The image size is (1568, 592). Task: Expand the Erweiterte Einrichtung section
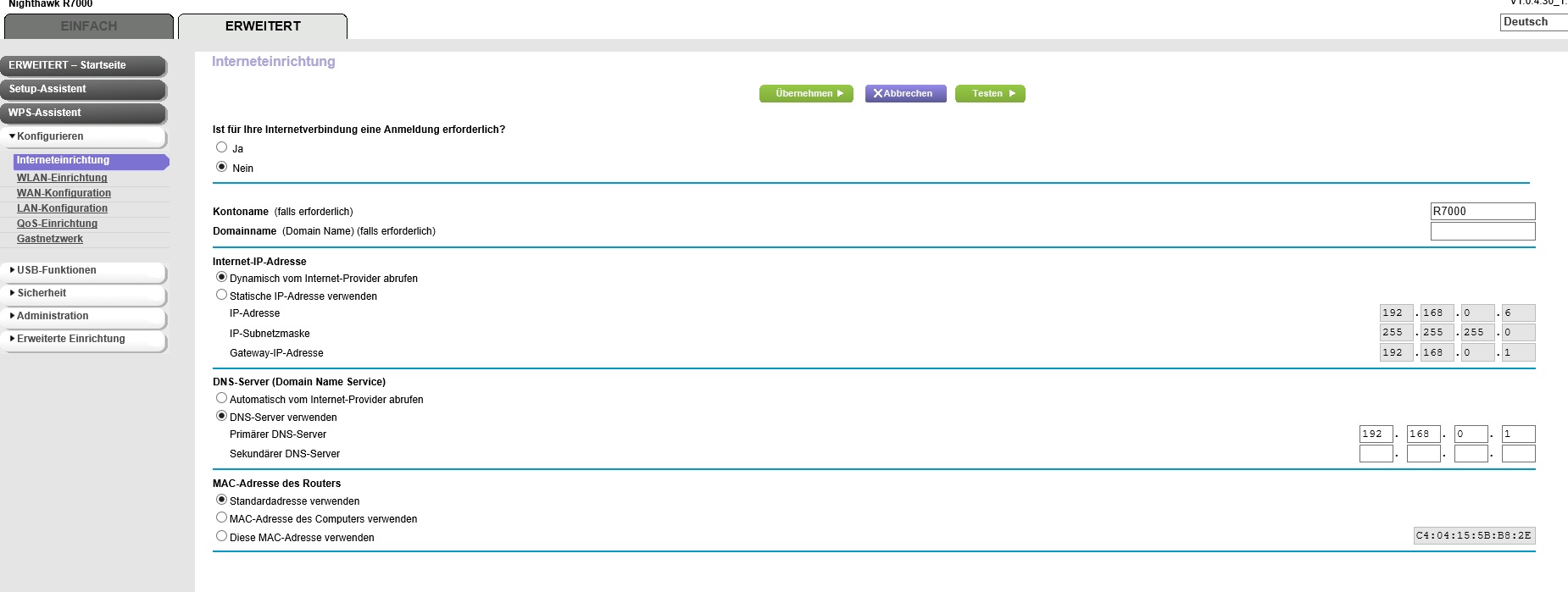pyautogui.click(x=83, y=340)
